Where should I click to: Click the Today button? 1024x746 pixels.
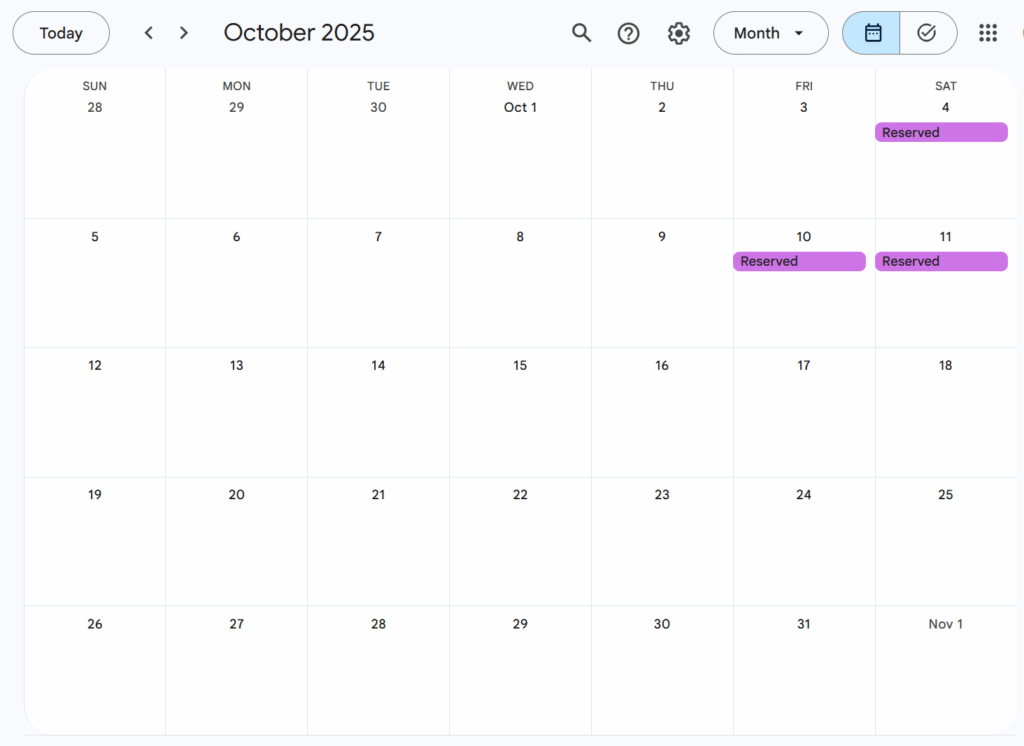pos(61,33)
